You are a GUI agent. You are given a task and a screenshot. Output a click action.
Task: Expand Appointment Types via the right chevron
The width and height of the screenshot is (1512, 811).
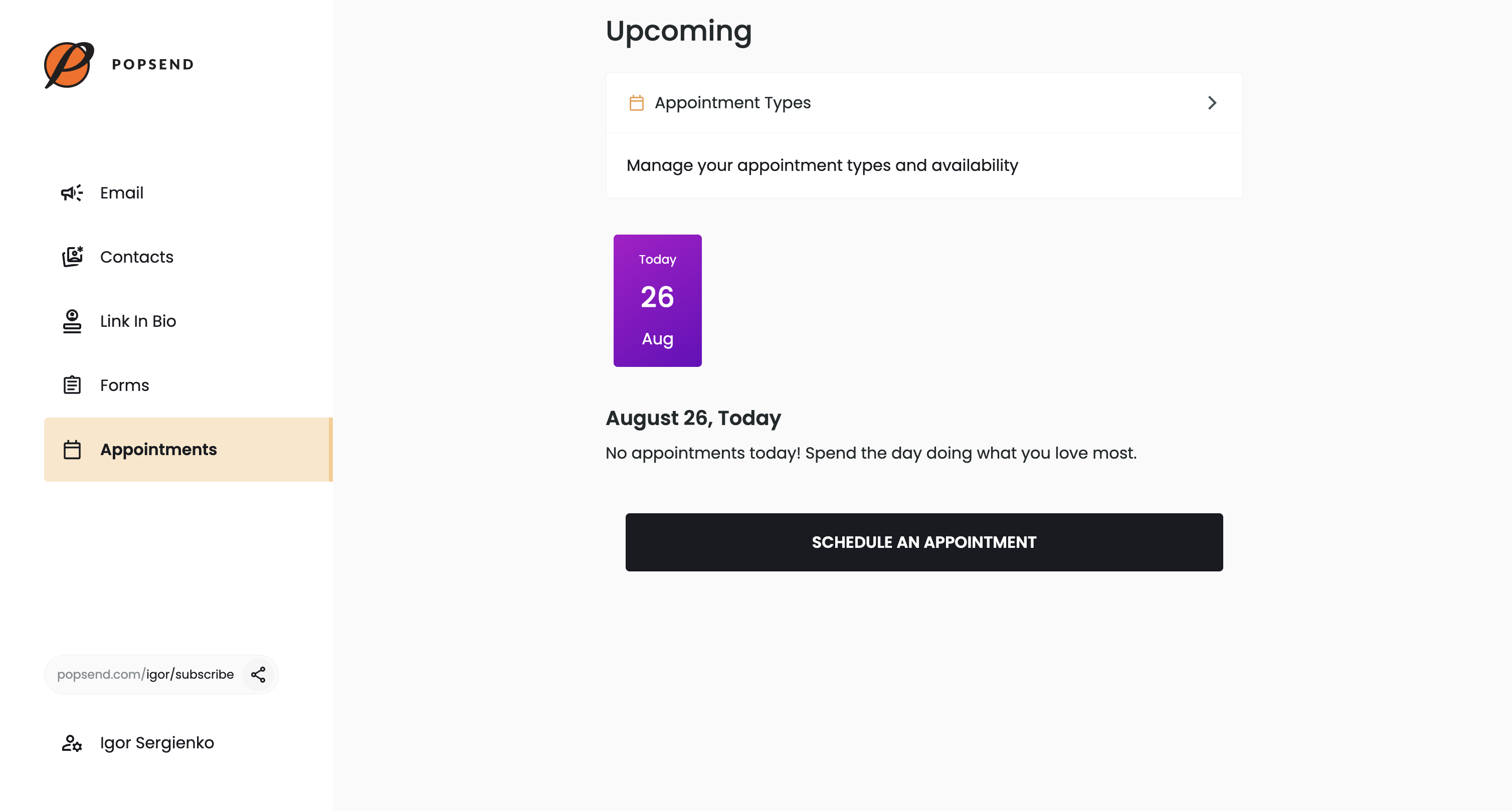[x=1213, y=103]
